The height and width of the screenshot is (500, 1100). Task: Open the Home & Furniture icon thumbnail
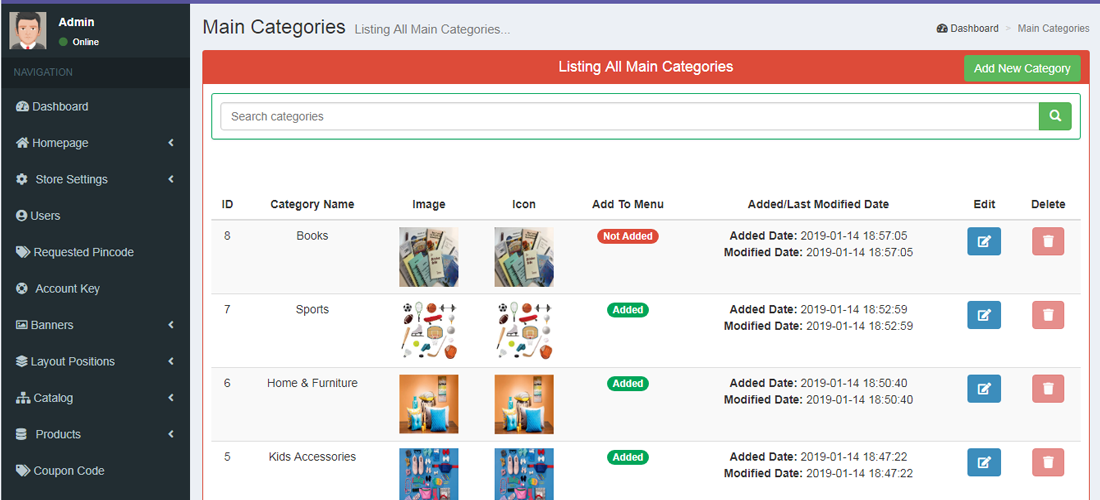tap(524, 404)
